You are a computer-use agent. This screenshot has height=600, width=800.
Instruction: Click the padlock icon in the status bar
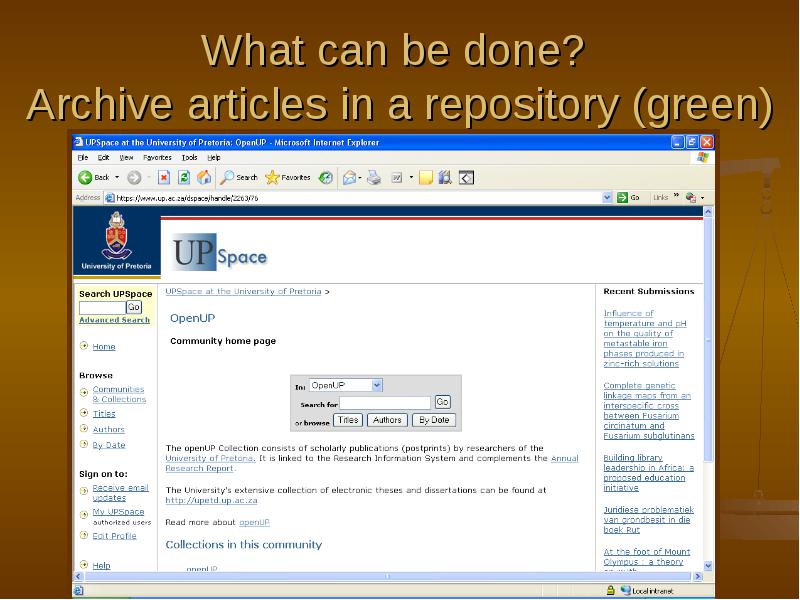(x=610, y=590)
